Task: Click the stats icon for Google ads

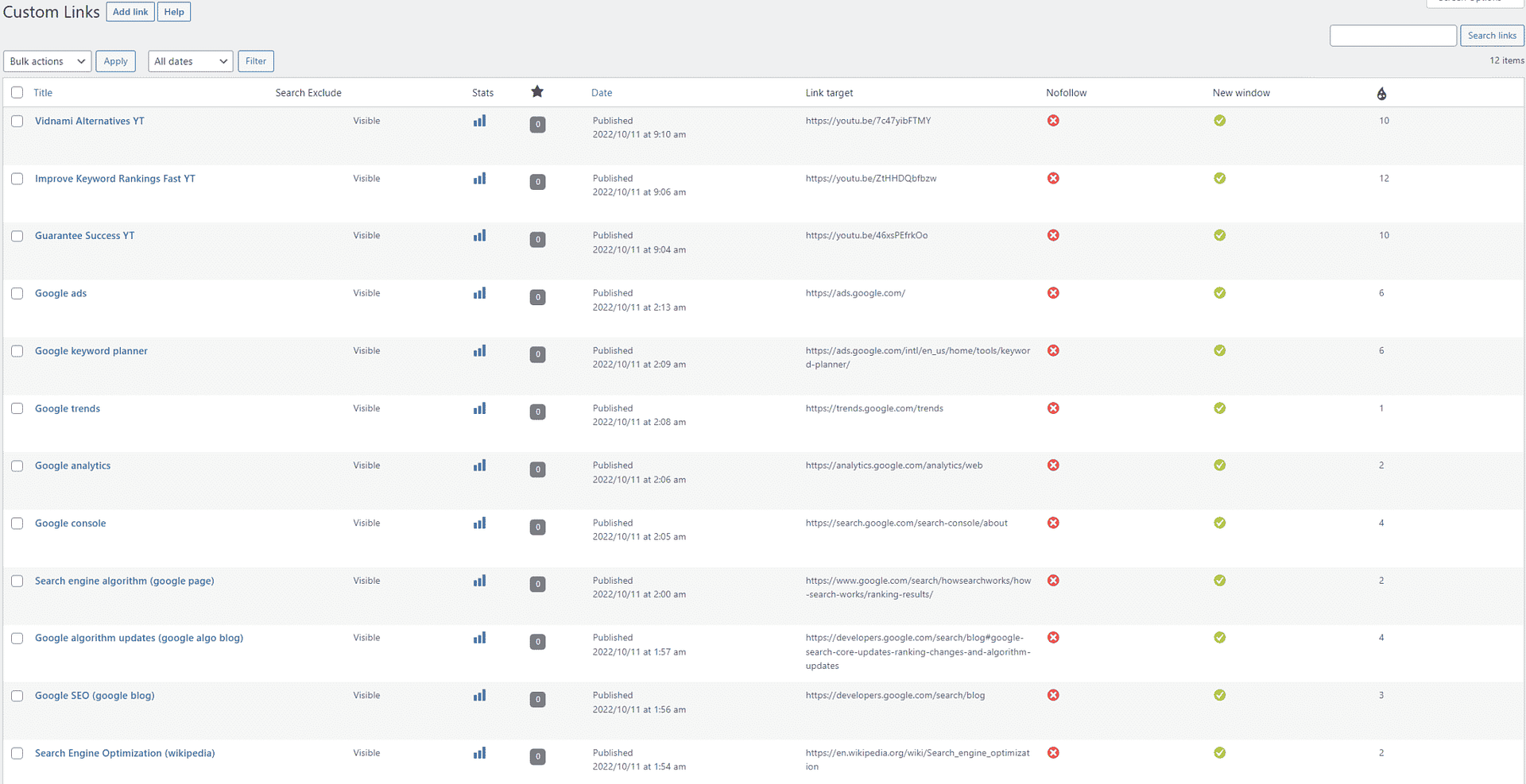Action: (x=479, y=293)
